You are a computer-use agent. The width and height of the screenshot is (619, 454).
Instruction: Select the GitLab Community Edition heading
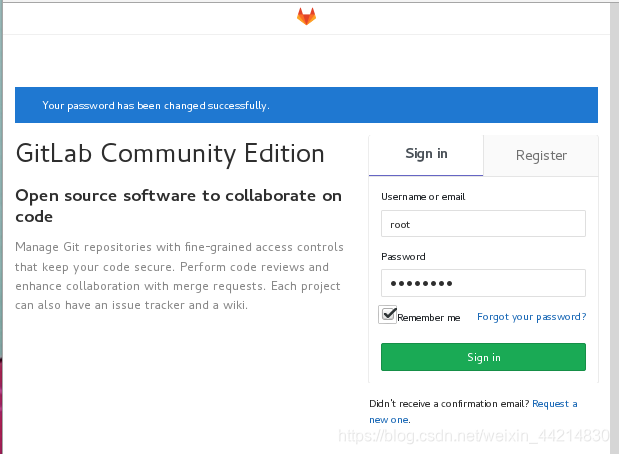(x=170, y=153)
